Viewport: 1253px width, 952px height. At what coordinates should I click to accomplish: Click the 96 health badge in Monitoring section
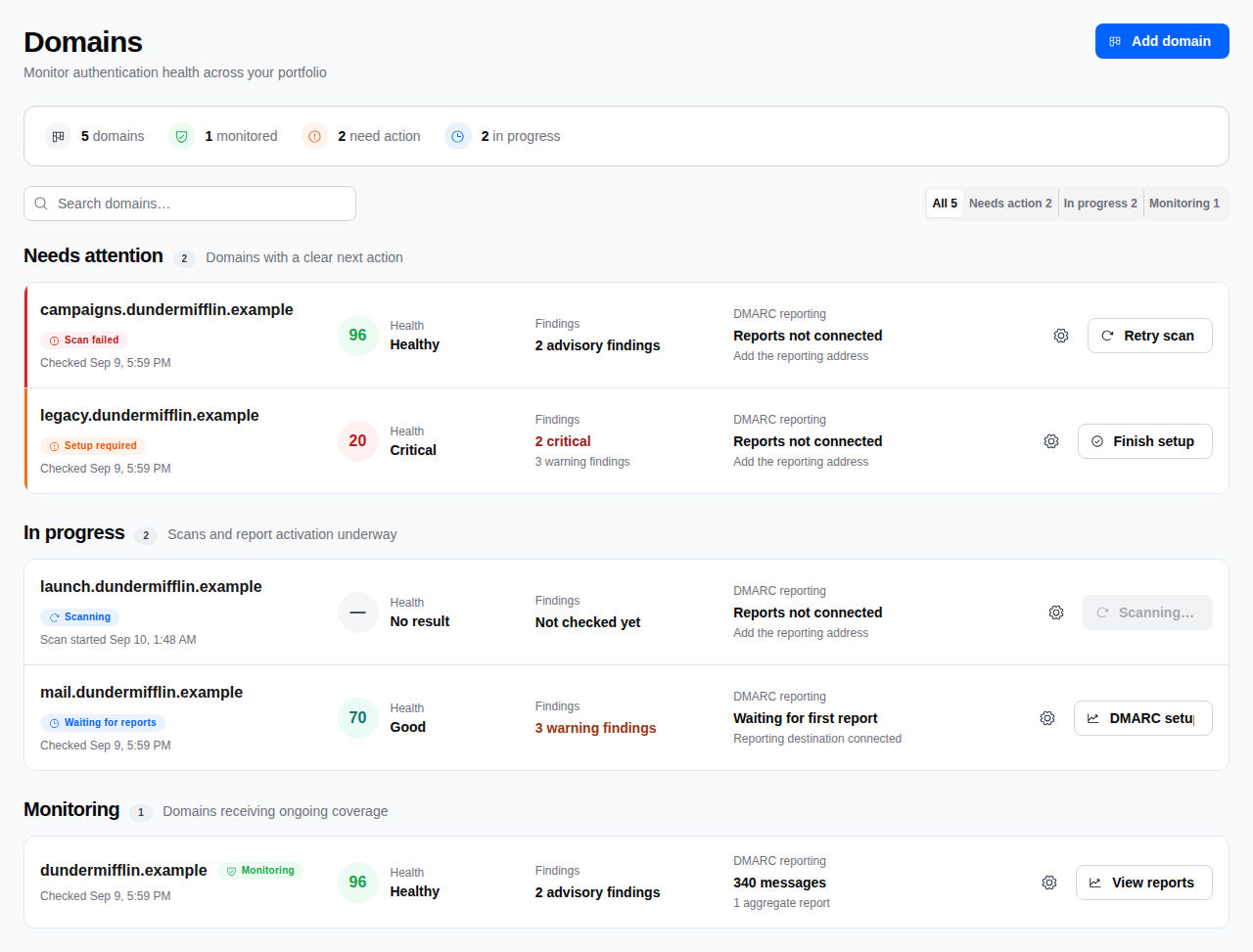click(358, 883)
